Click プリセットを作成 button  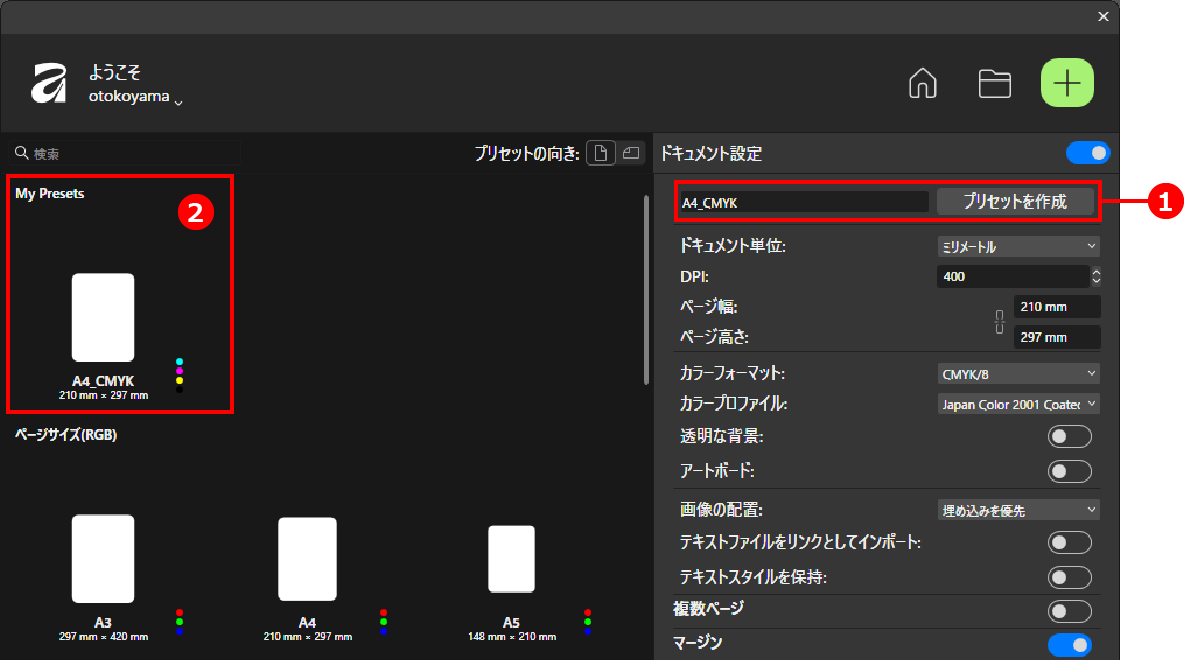tap(1015, 201)
